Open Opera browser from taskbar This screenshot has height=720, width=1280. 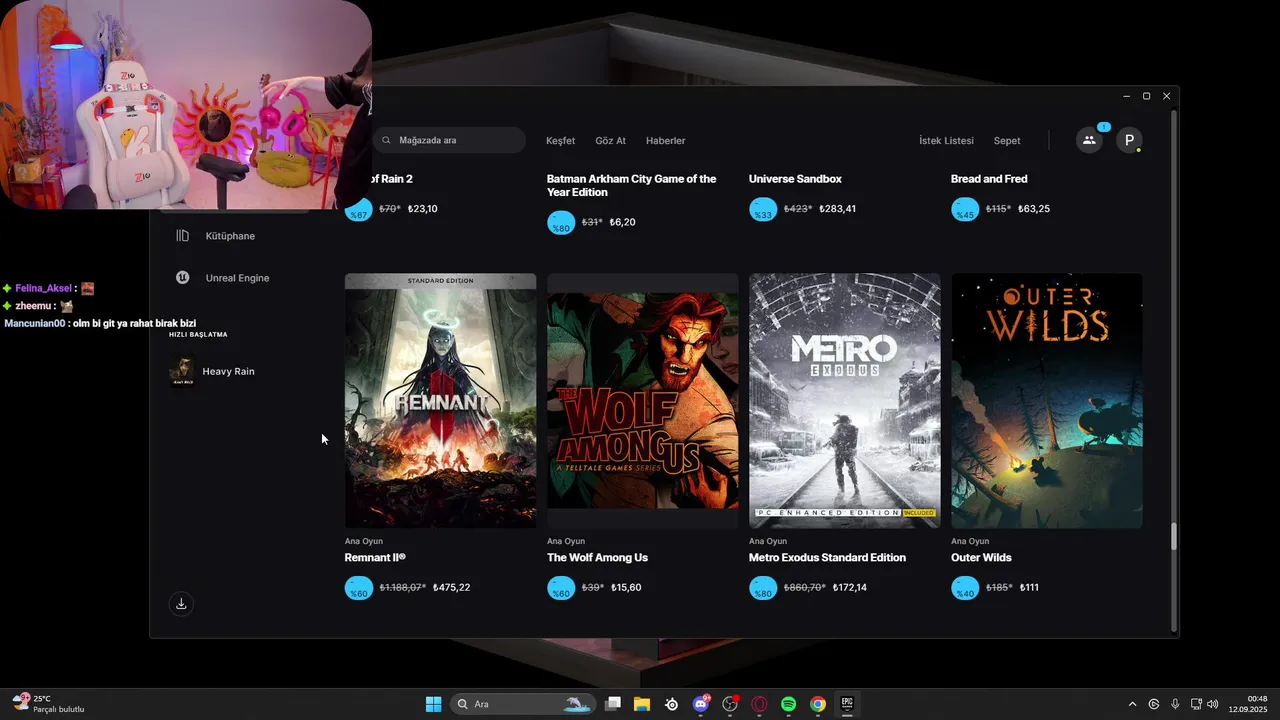759,704
